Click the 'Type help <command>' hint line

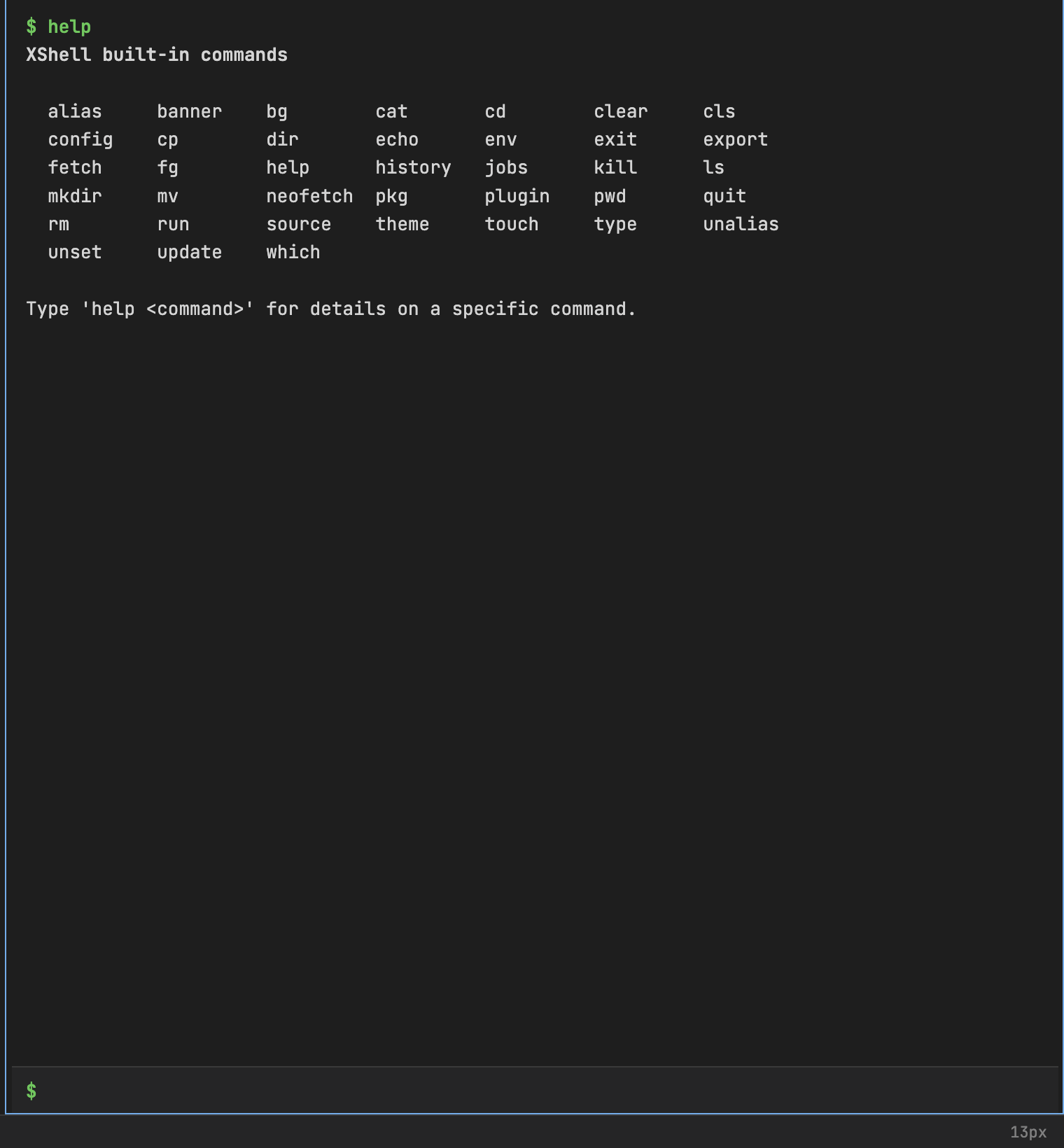(x=331, y=309)
